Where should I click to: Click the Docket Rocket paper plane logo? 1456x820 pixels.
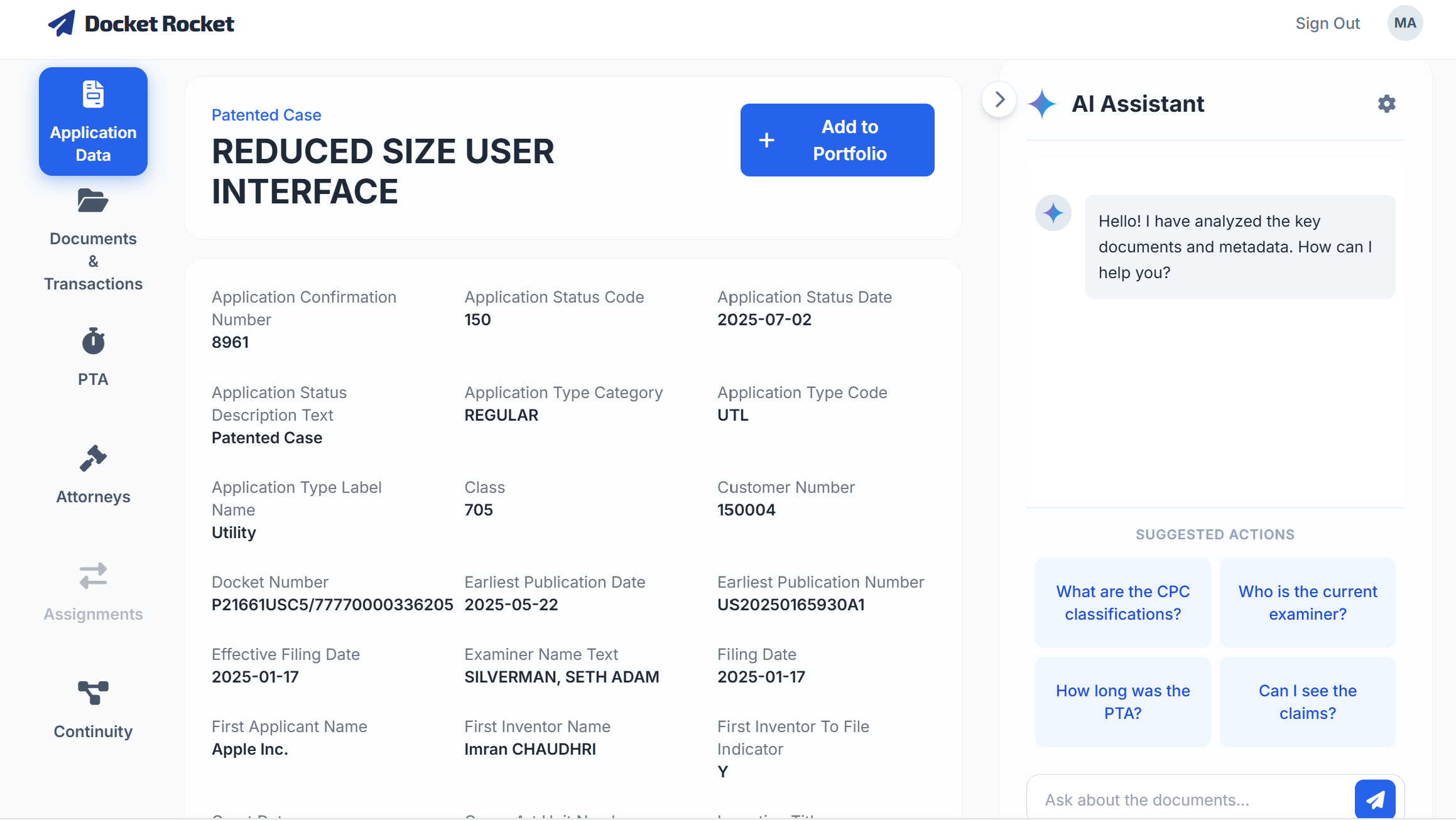tap(62, 23)
